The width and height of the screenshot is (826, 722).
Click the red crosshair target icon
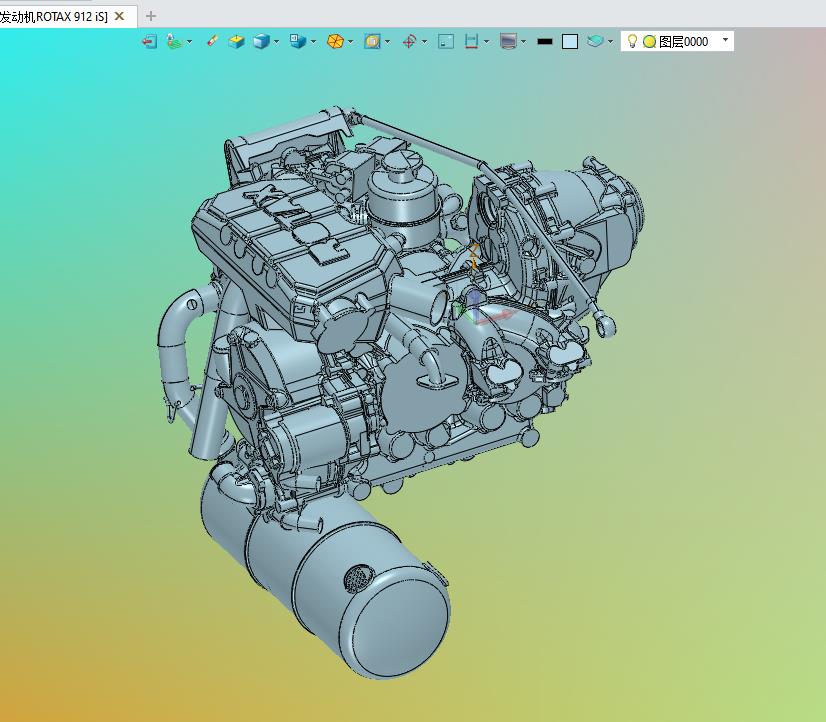pyautogui.click(x=409, y=41)
